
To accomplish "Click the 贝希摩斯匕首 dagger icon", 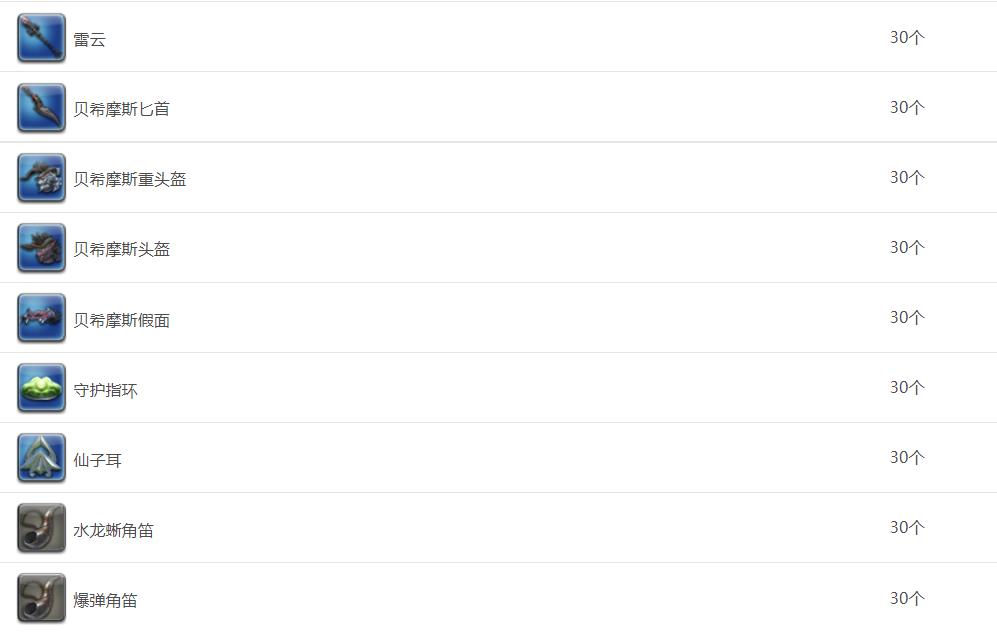I will [41, 108].
